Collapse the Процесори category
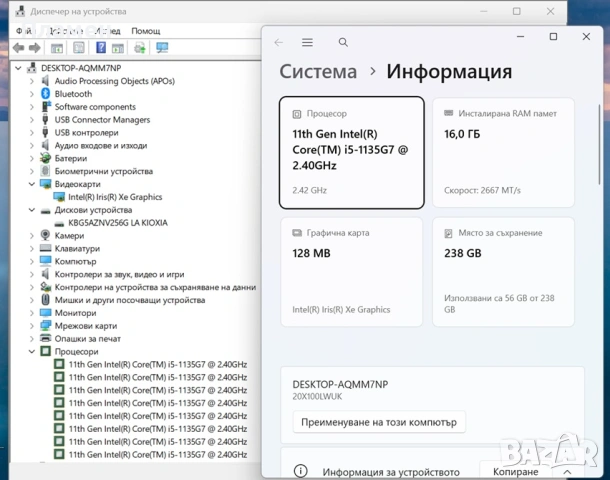Screen dimensions: 610x480 (32, 352)
